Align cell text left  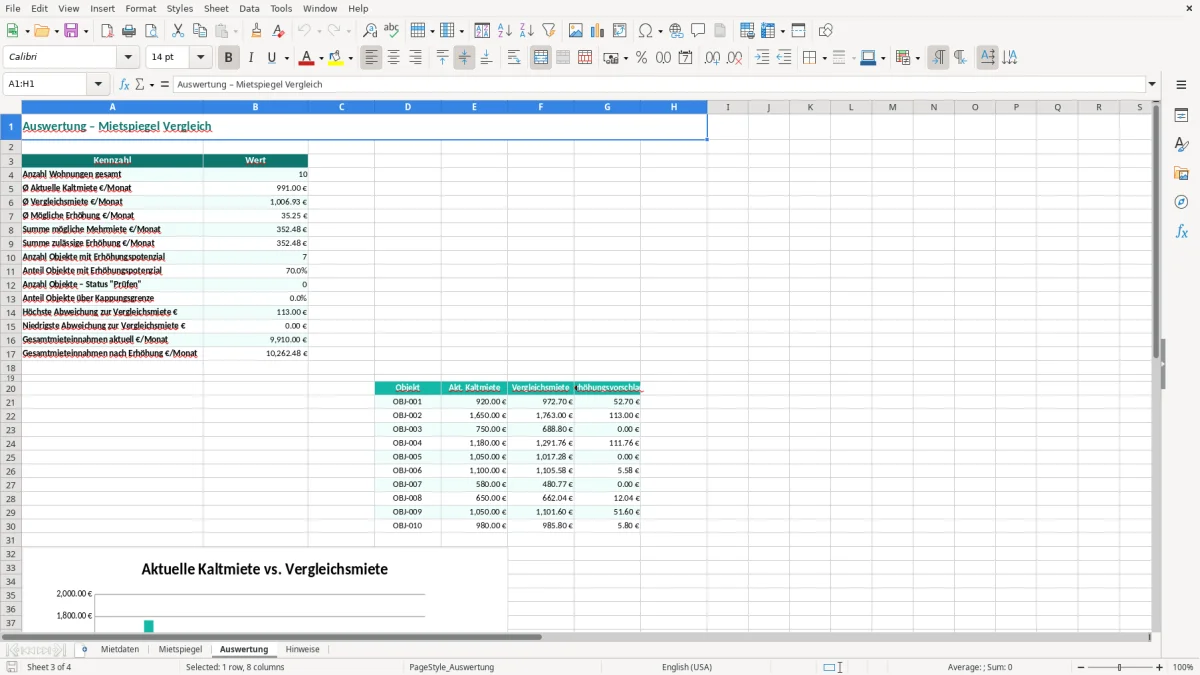tap(372, 58)
